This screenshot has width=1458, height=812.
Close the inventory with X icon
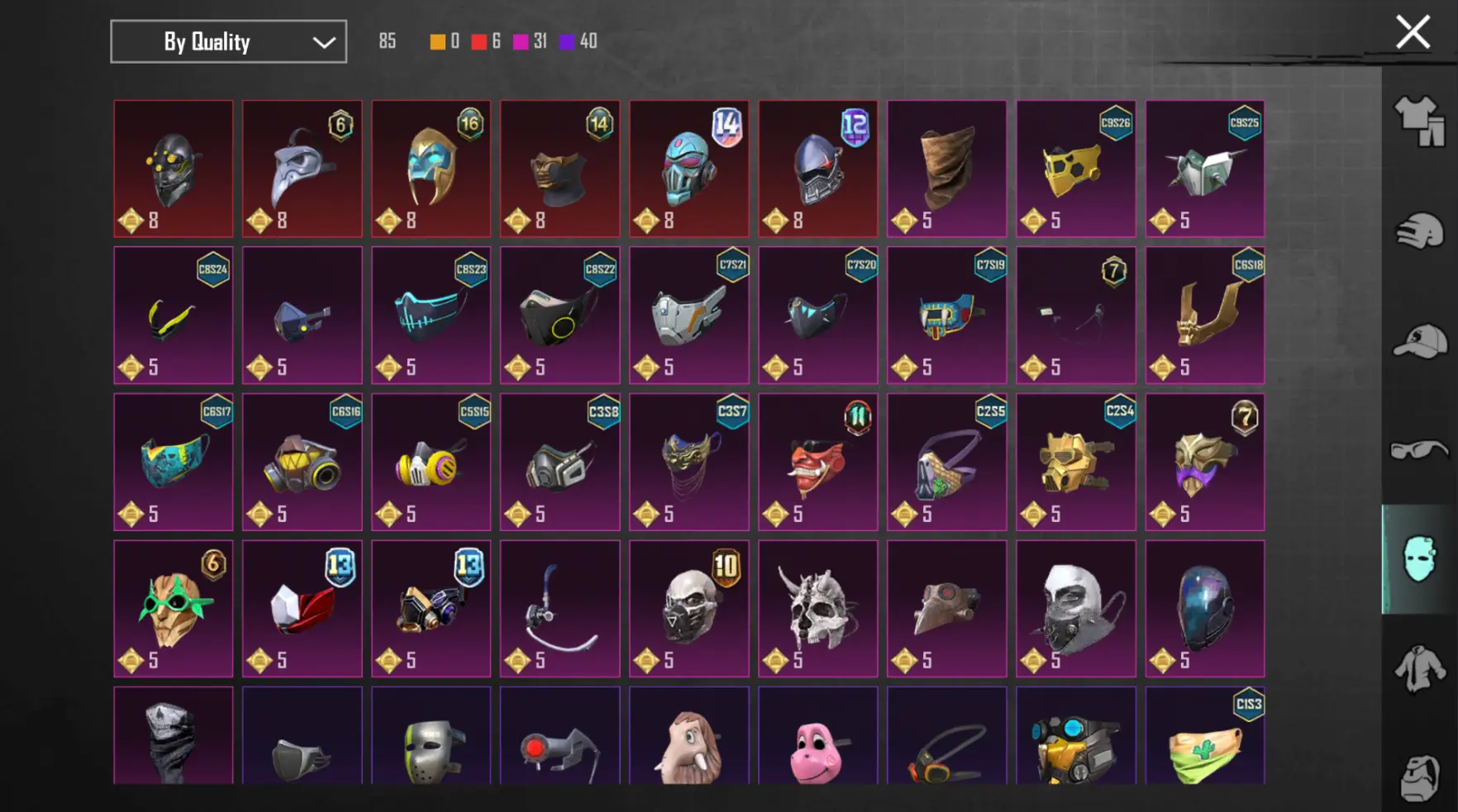pyautogui.click(x=1413, y=33)
